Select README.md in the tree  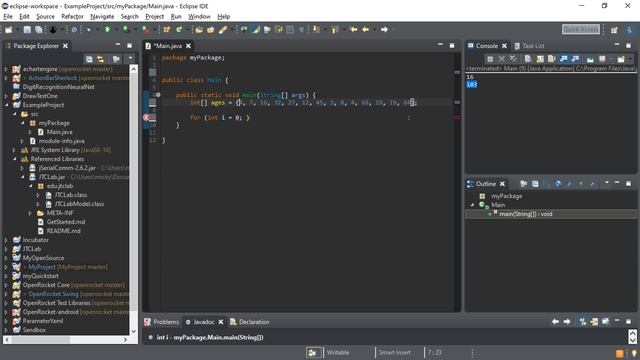pos(63,231)
